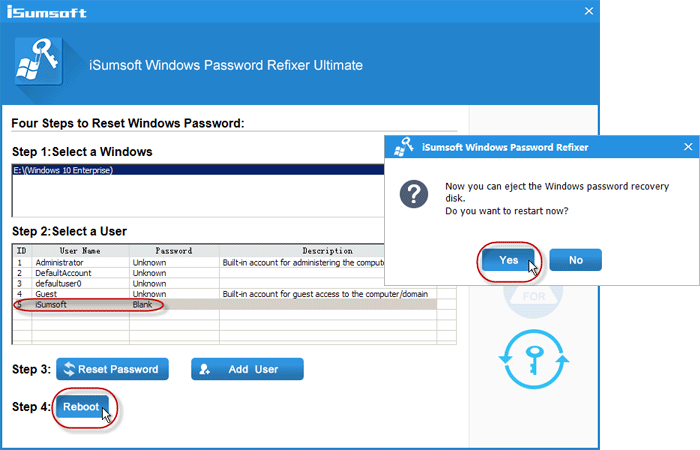Click the Reboot button
The height and width of the screenshot is (450, 700).
82,407
